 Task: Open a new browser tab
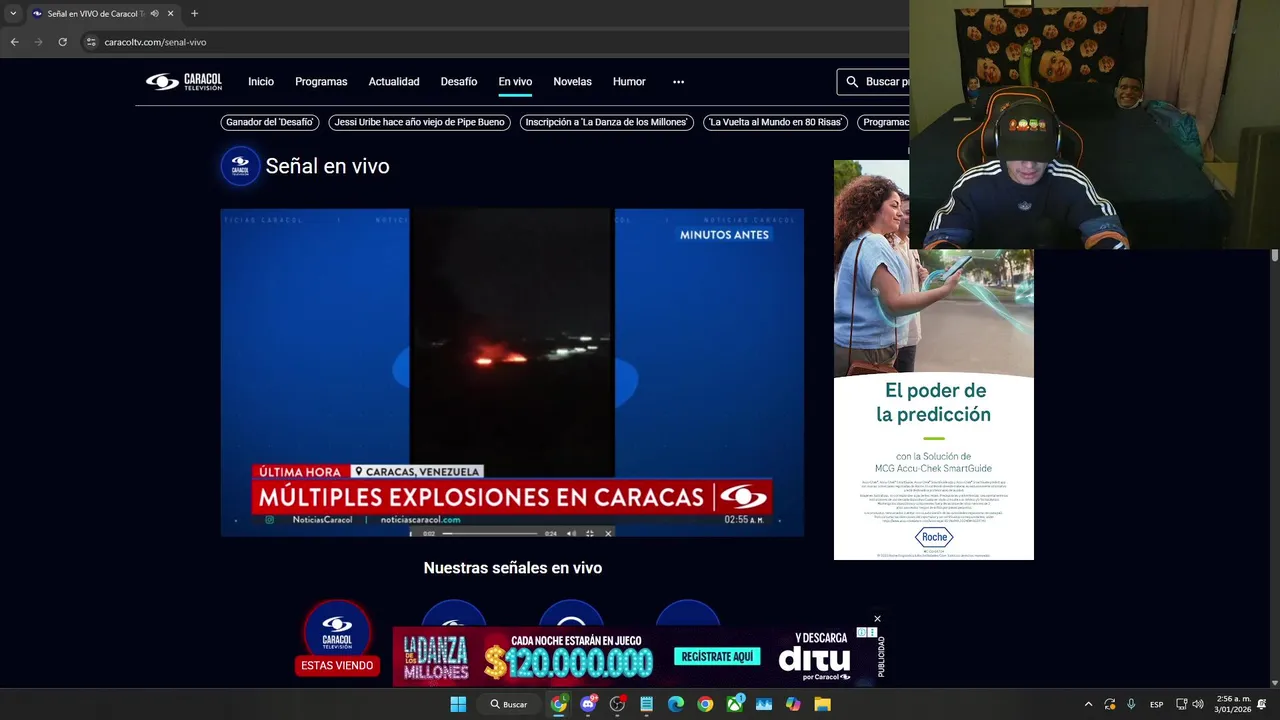pos(194,13)
